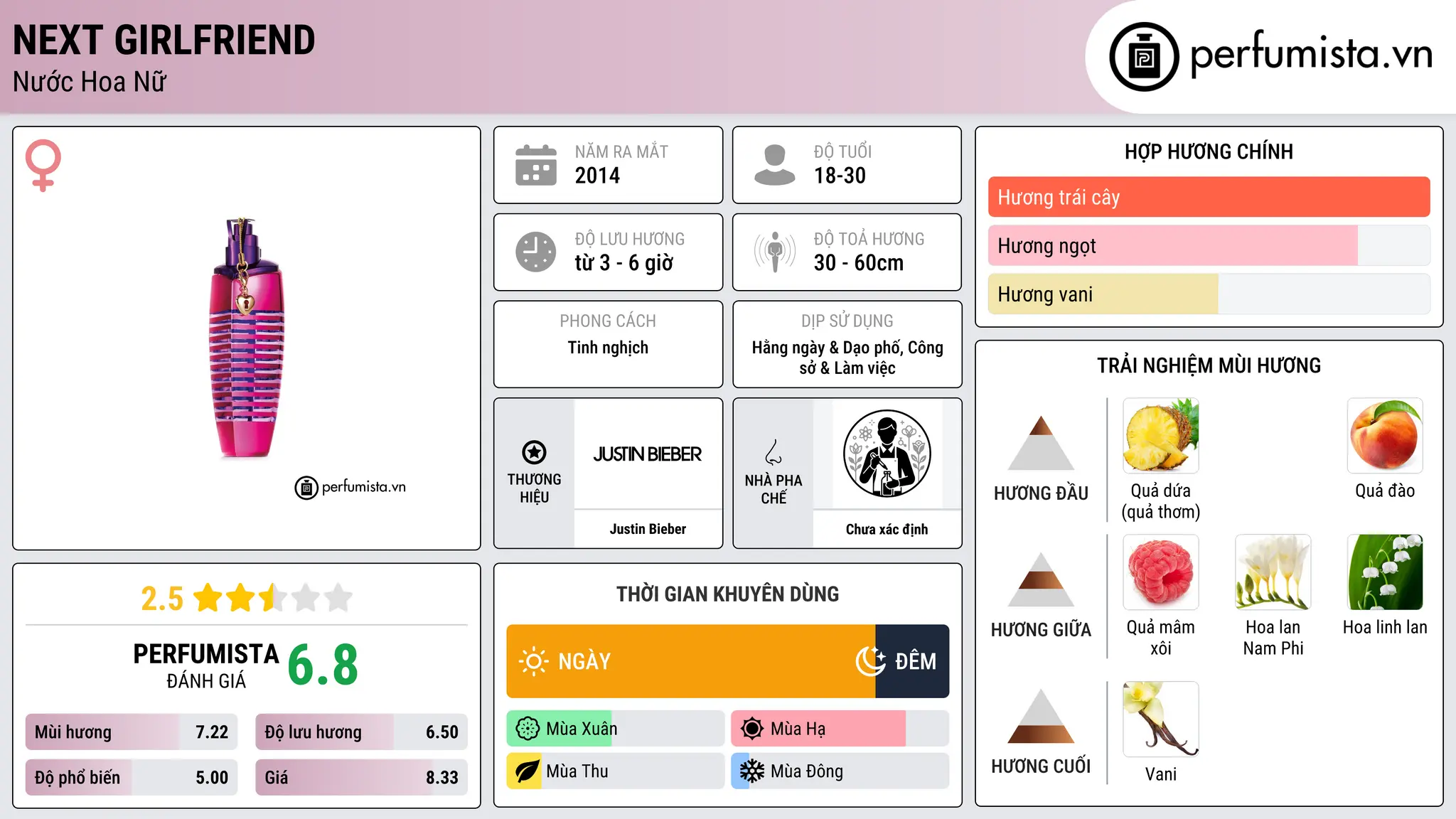Click the star badge icon above Thương hiệu

click(534, 452)
